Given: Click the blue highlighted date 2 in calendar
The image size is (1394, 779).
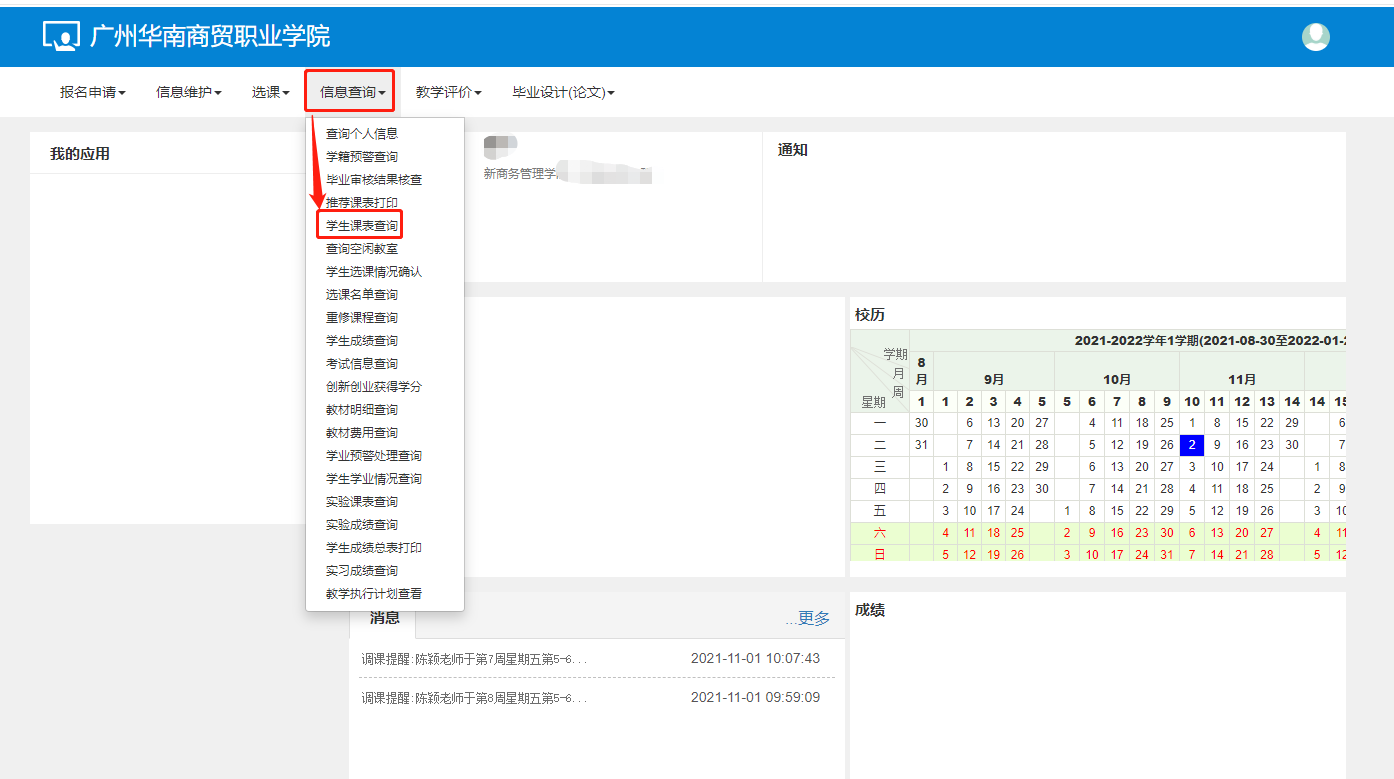Looking at the screenshot, I should (x=1192, y=445).
